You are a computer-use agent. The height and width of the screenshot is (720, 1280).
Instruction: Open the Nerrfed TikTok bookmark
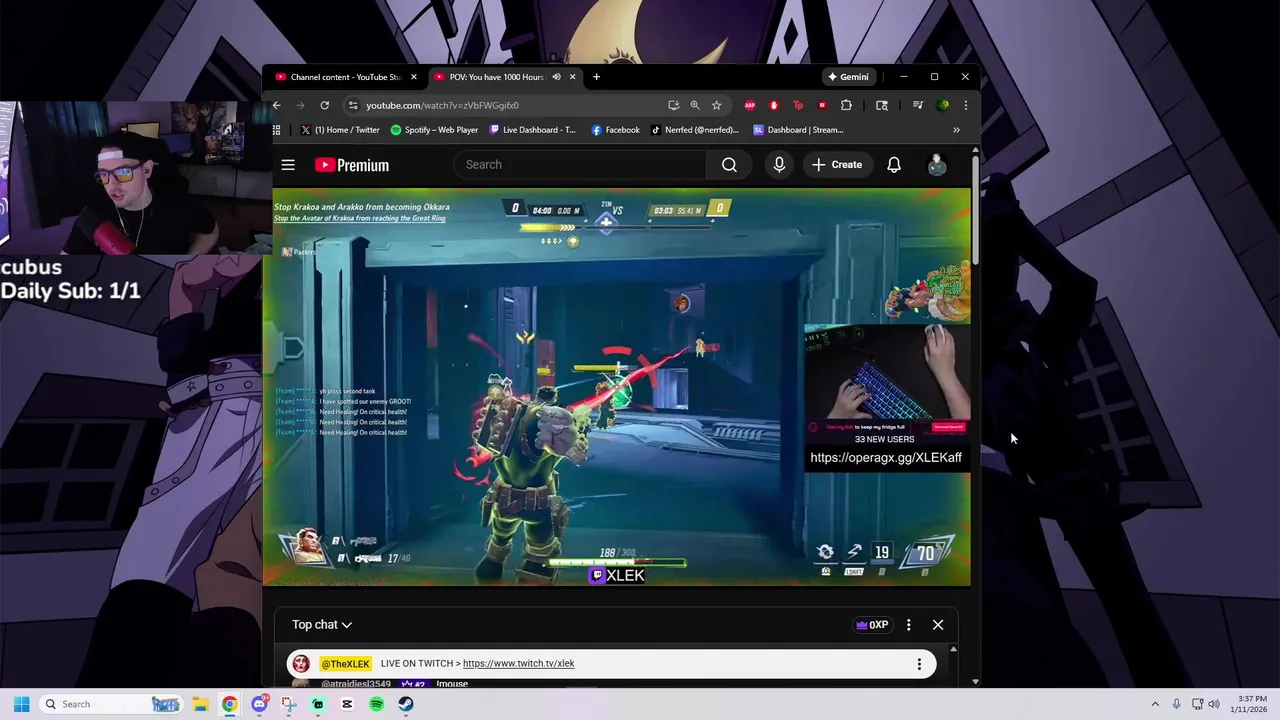694,130
